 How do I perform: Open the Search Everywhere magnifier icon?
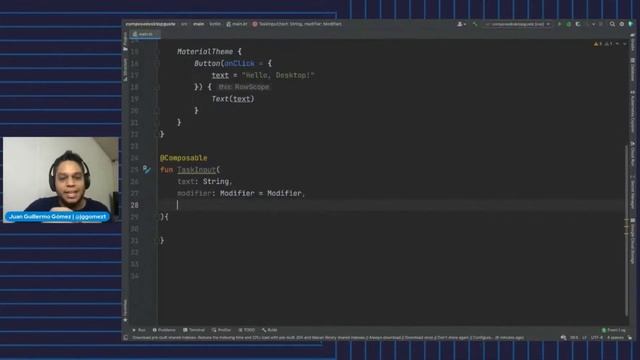pos(612,24)
